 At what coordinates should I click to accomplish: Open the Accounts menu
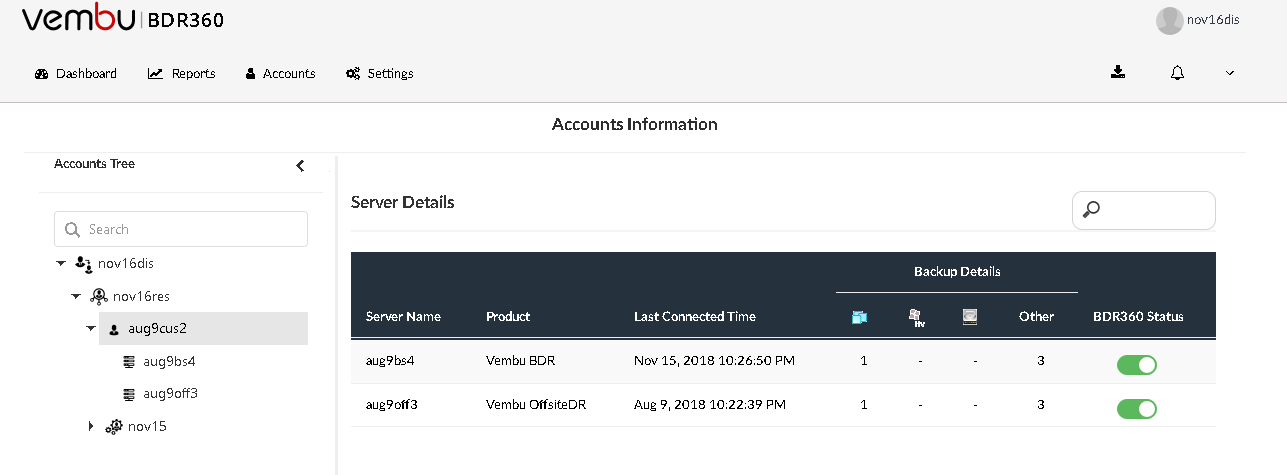[281, 73]
